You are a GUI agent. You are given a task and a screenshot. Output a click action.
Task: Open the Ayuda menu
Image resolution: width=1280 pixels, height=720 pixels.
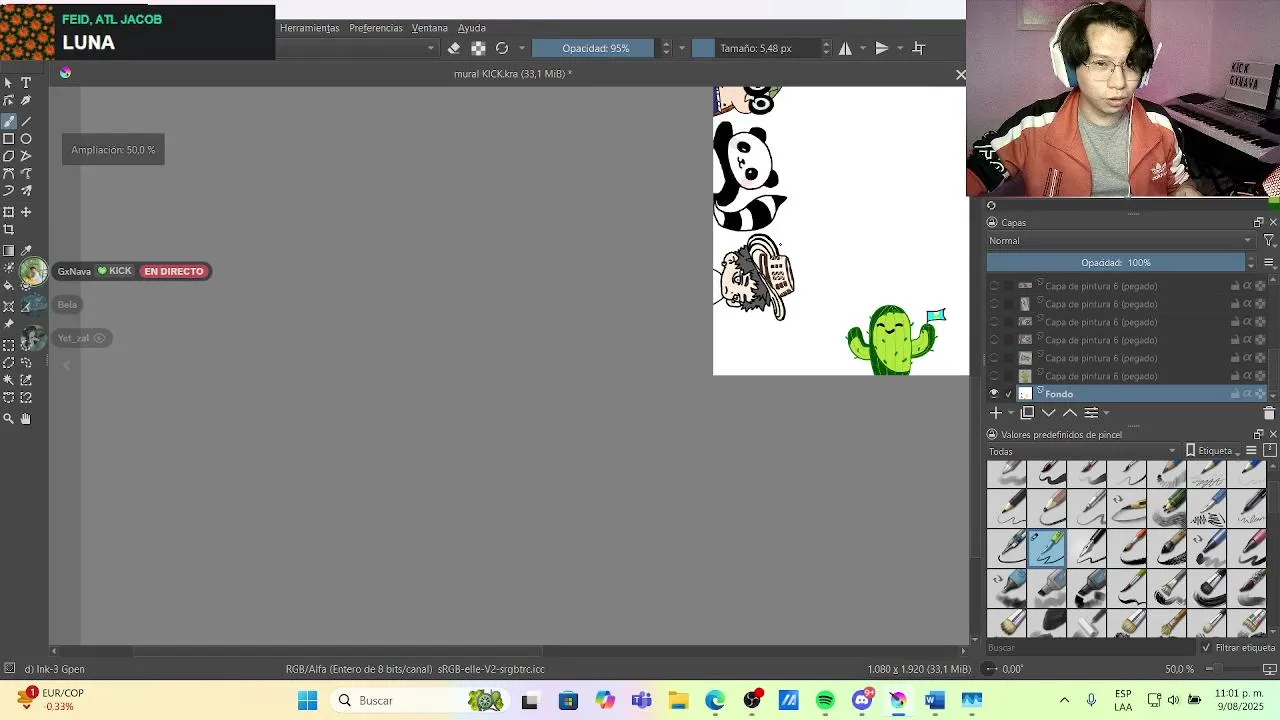[x=471, y=28]
